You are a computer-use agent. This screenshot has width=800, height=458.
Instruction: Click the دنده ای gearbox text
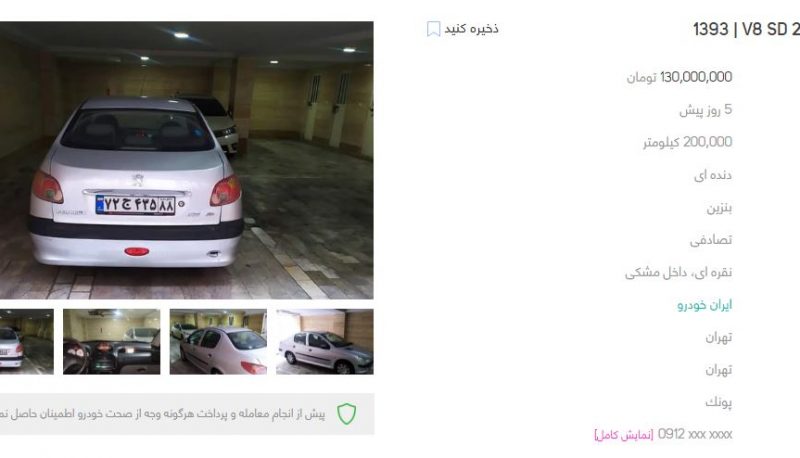pyautogui.click(x=713, y=175)
